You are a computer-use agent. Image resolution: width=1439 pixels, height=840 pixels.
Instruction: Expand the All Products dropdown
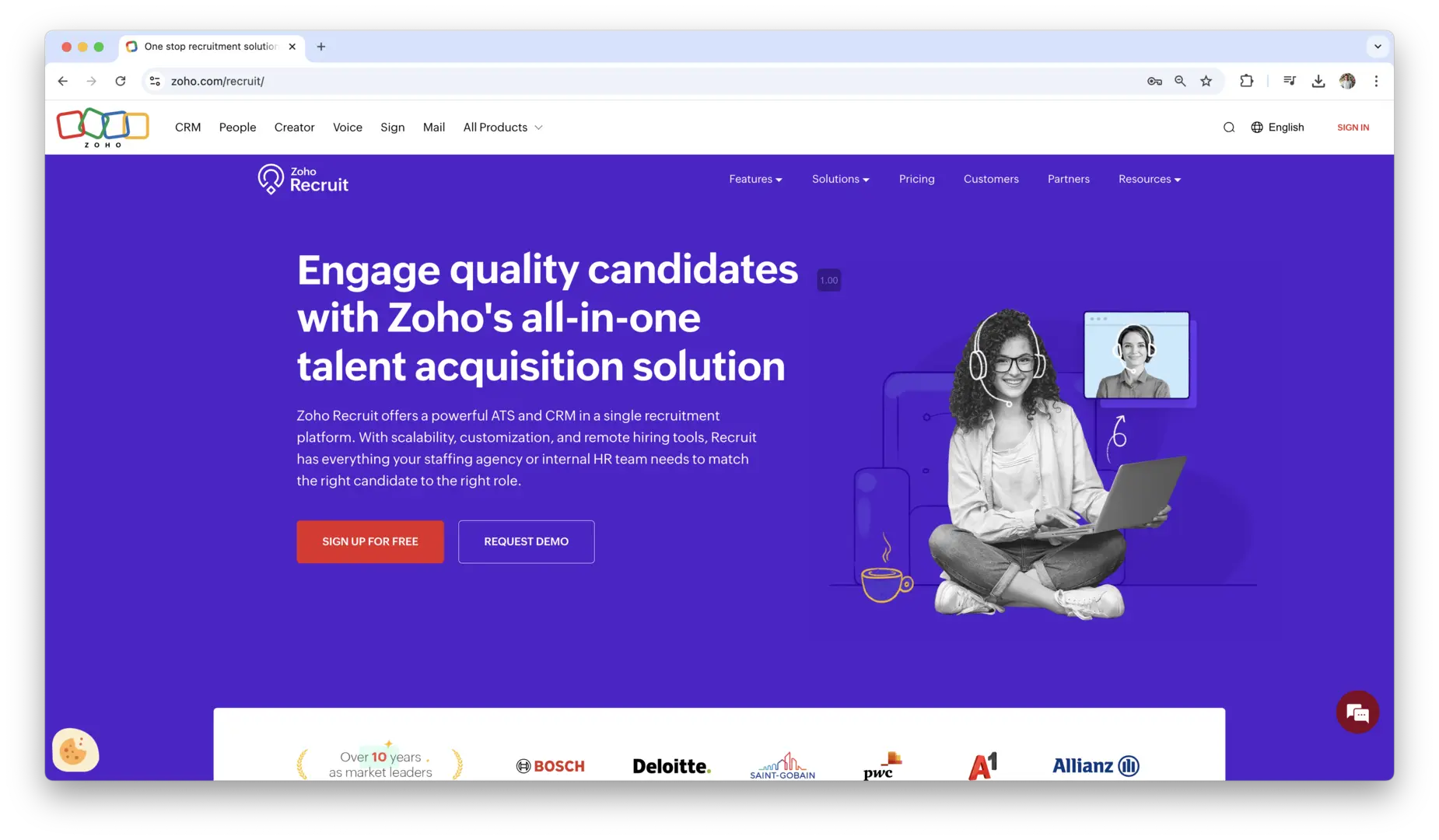click(502, 128)
